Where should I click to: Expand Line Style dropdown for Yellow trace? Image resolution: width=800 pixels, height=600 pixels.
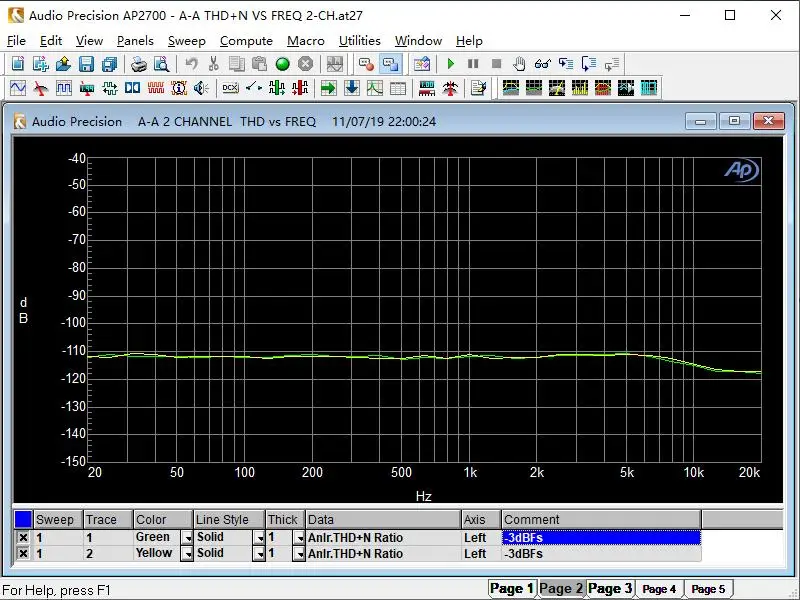click(259, 554)
